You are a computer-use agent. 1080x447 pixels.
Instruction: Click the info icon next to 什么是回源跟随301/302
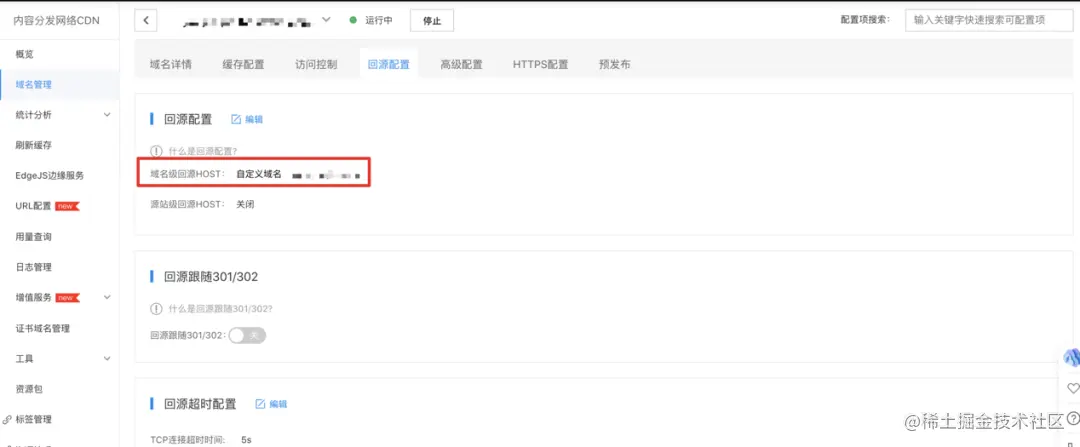156,309
